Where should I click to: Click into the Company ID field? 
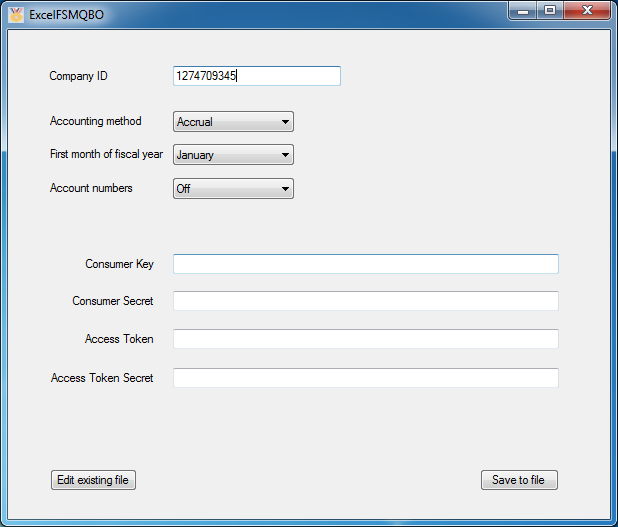257,76
